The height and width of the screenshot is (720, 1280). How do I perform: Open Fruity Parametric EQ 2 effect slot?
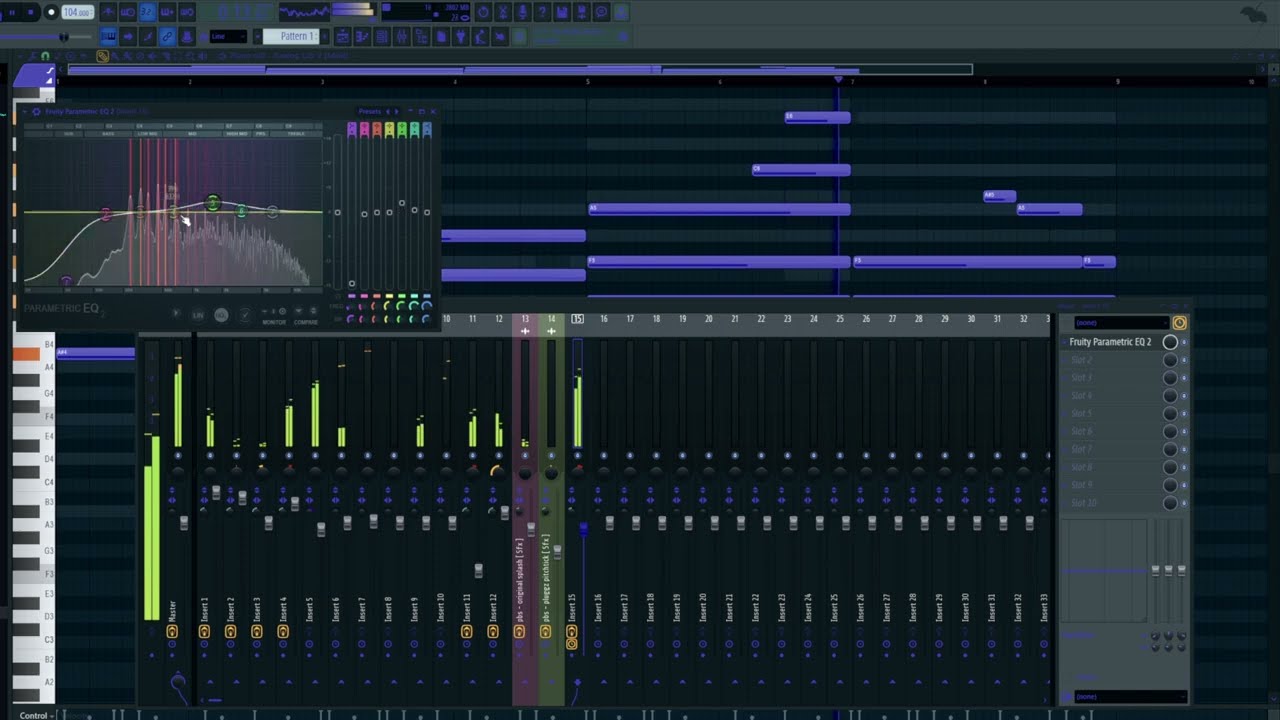coord(1110,342)
